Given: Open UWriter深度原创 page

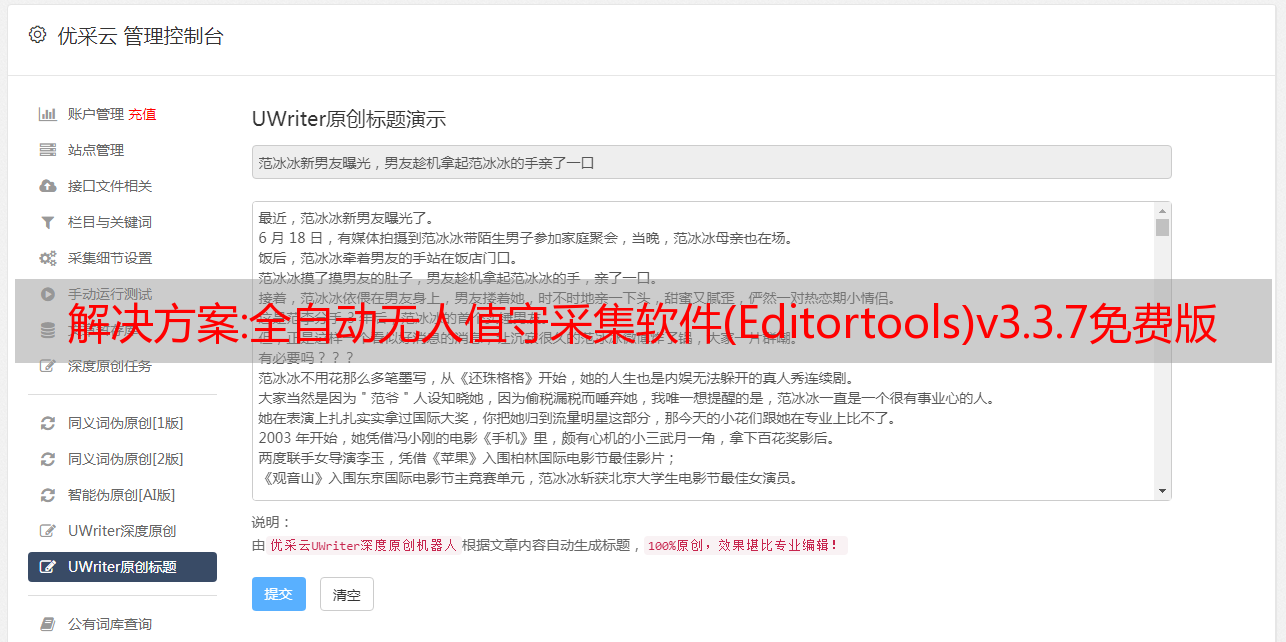Looking at the screenshot, I should pos(122,531).
